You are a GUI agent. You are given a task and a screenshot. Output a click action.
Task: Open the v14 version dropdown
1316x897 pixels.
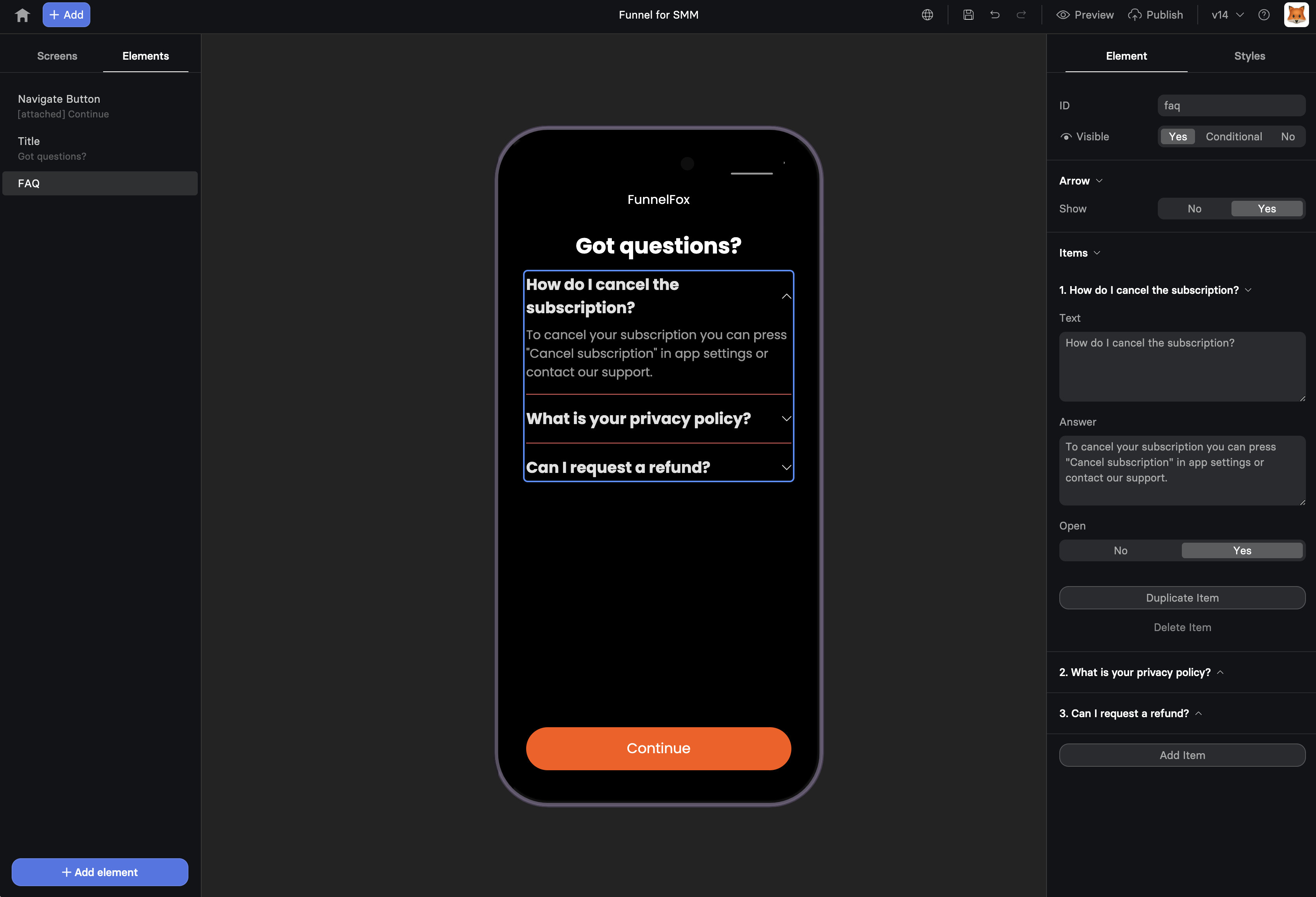tap(1227, 15)
